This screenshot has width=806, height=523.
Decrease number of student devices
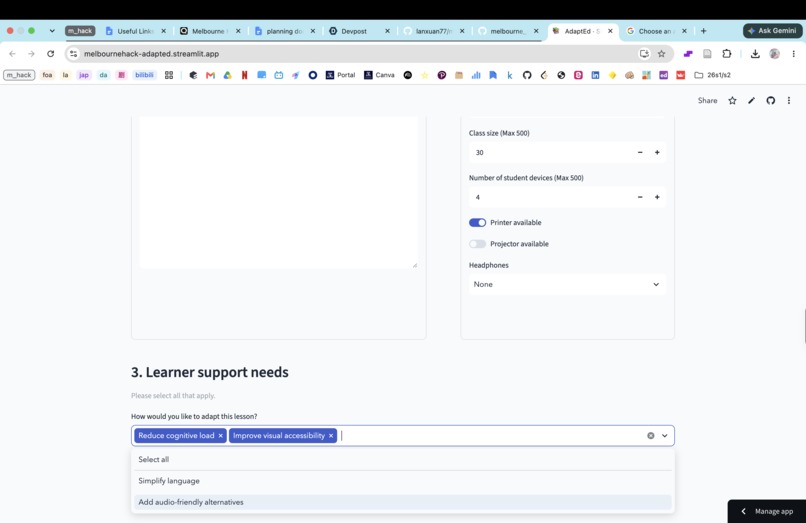point(640,197)
